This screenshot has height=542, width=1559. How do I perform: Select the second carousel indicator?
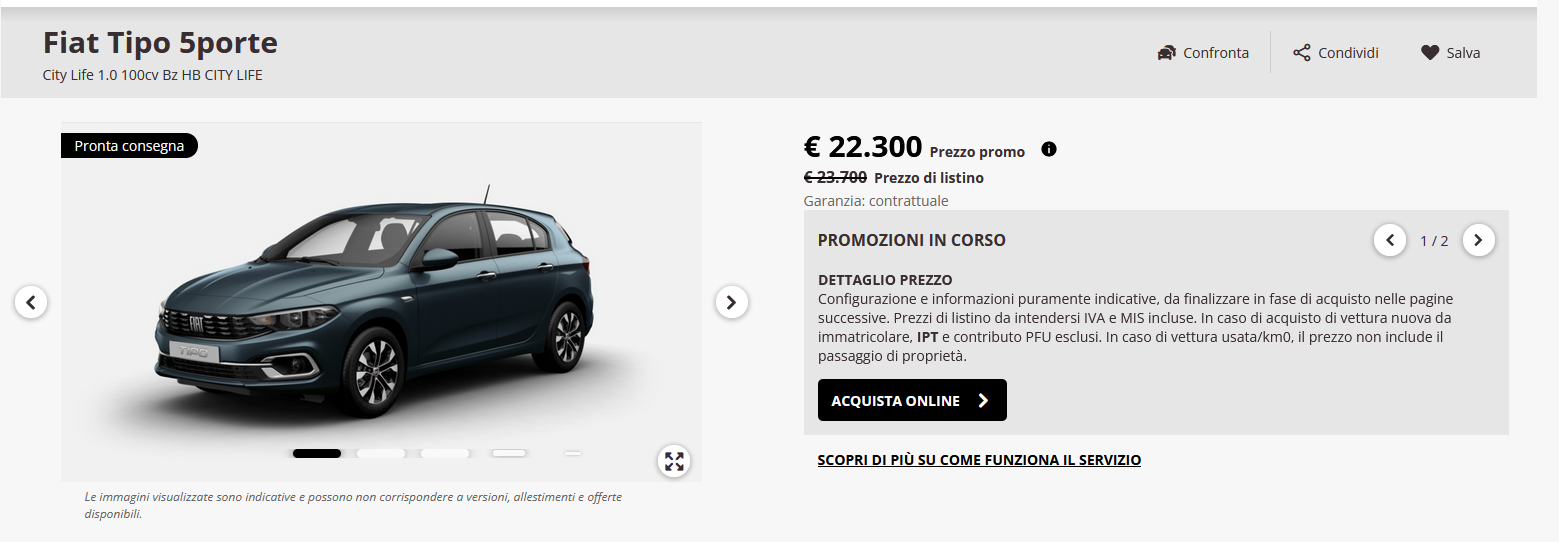pos(381,453)
